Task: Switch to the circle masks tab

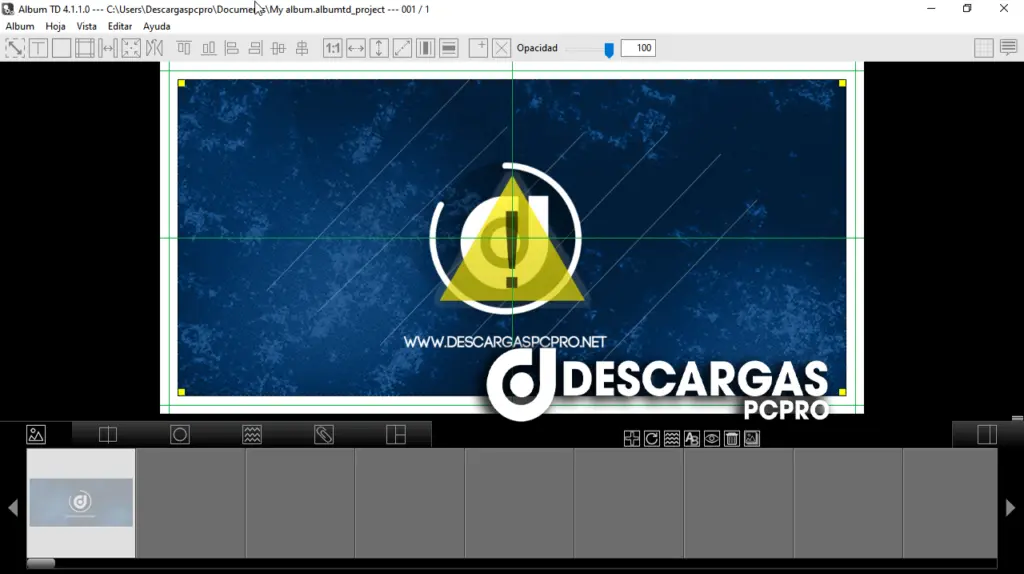Action: tap(180, 434)
